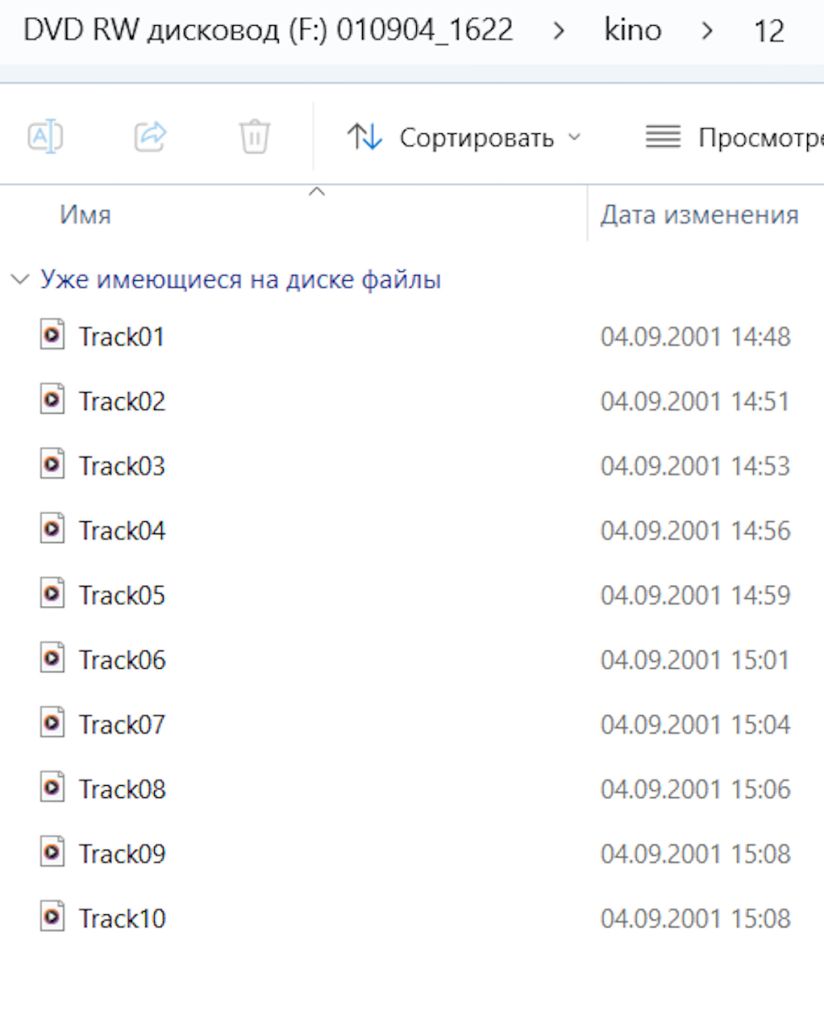Select the Track09 file icon

[52, 852]
